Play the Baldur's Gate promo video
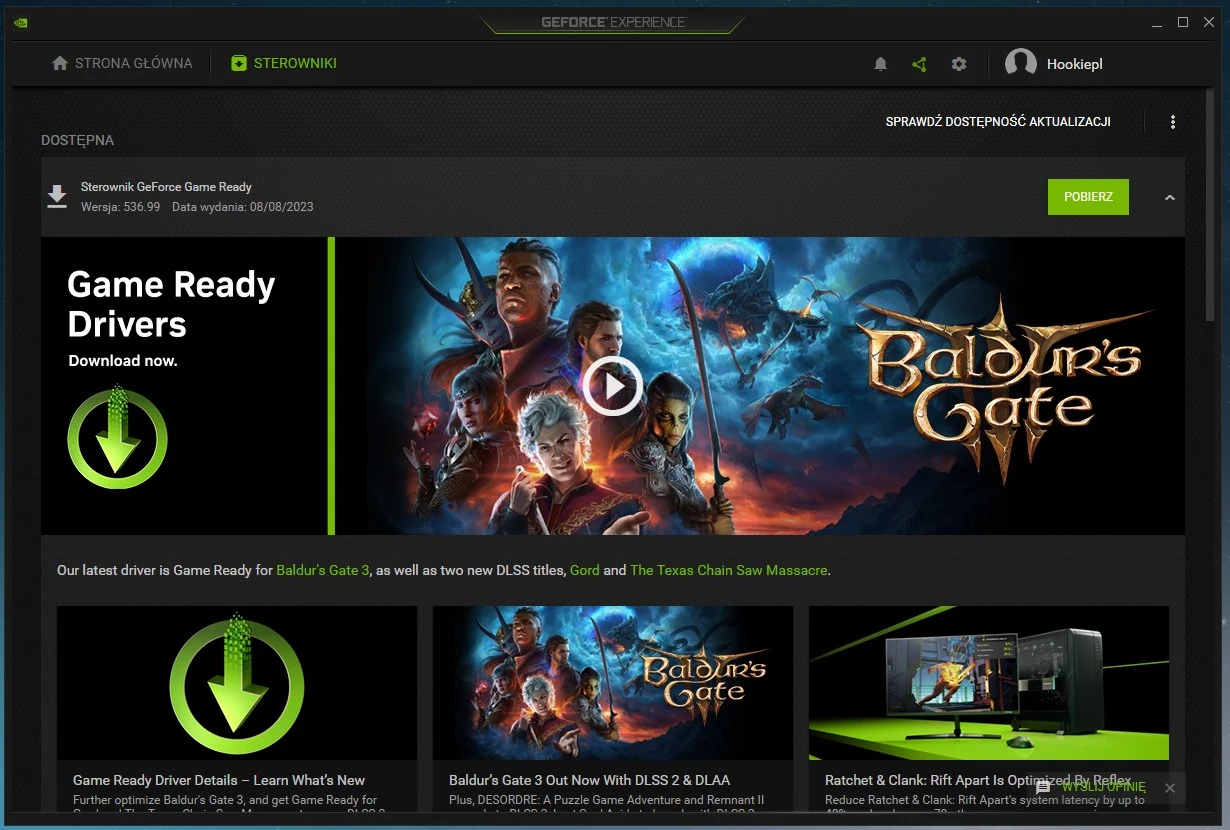This screenshot has height=830, width=1230. pyautogui.click(x=613, y=386)
